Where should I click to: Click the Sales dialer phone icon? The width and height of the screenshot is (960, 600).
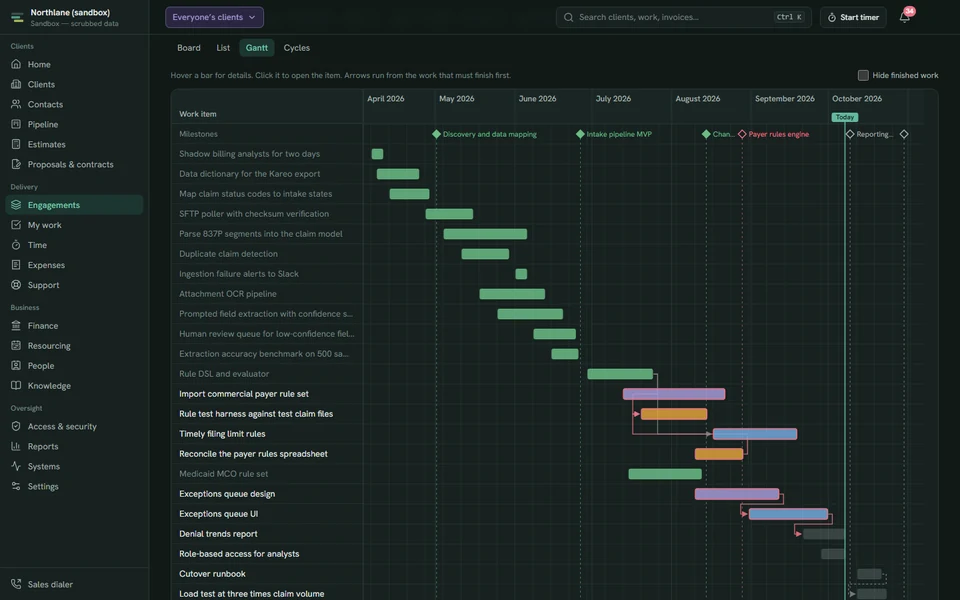click(x=16, y=584)
